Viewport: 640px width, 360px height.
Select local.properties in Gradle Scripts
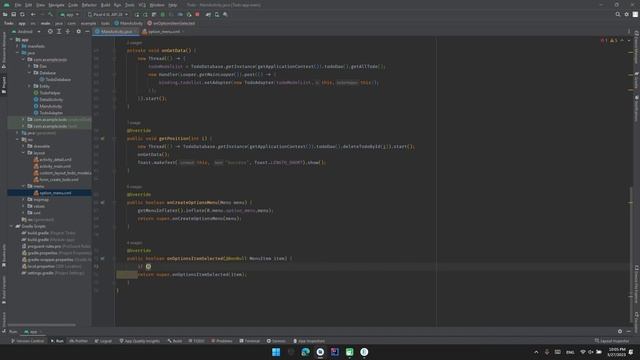[40, 266]
